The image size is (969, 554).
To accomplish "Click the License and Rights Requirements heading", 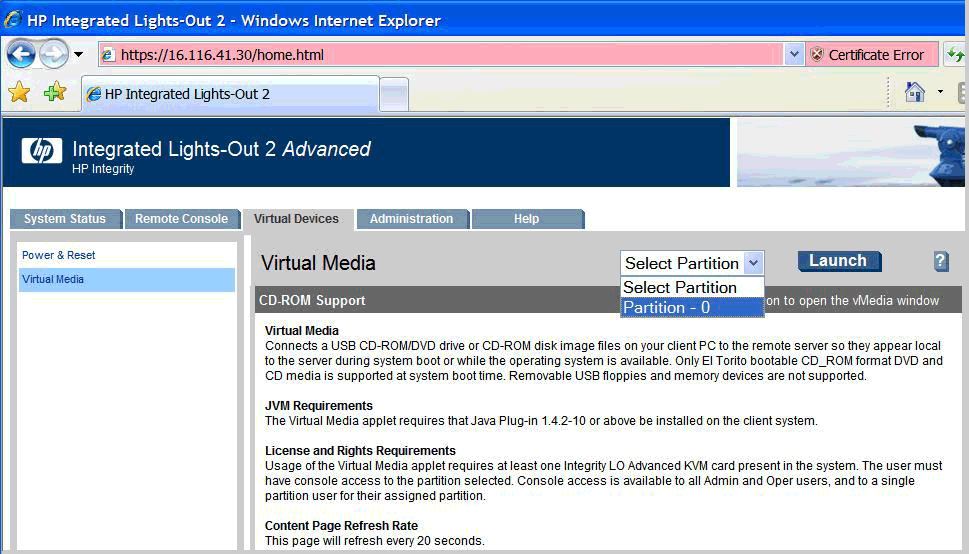I will pyautogui.click(x=360, y=451).
